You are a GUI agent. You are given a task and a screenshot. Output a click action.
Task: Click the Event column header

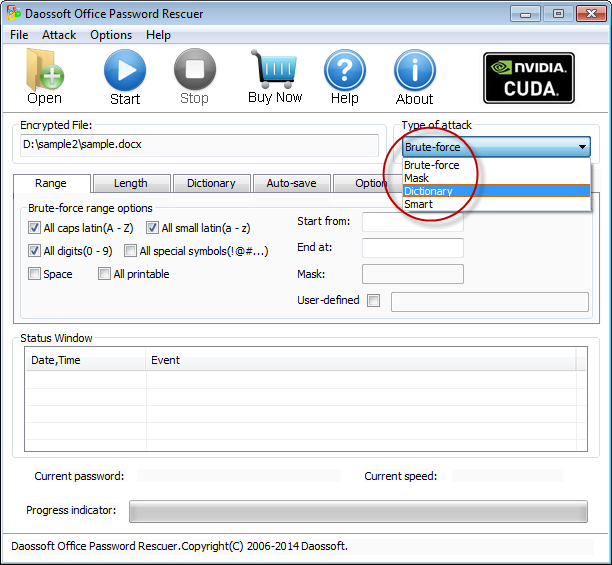361,360
